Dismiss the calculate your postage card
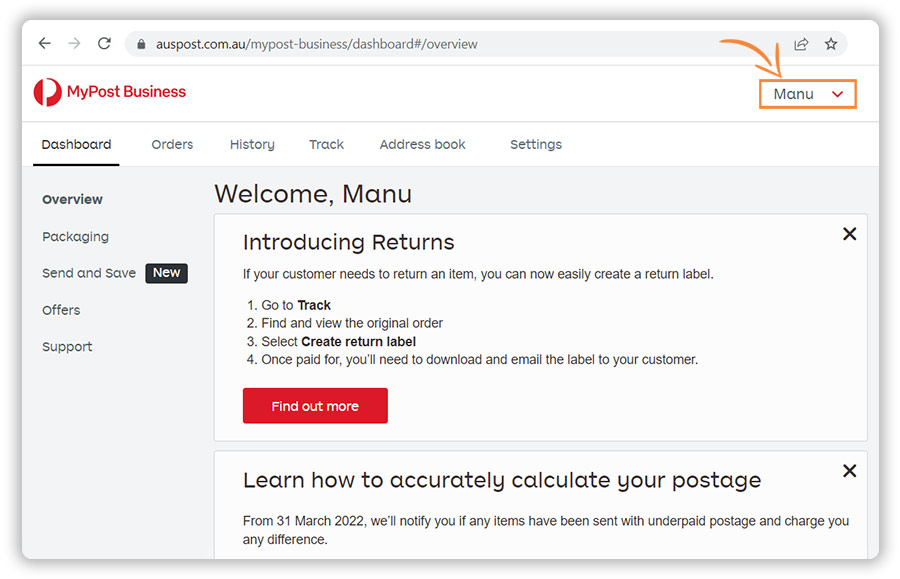The width and height of the screenshot is (900, 579). click(849, 471)
